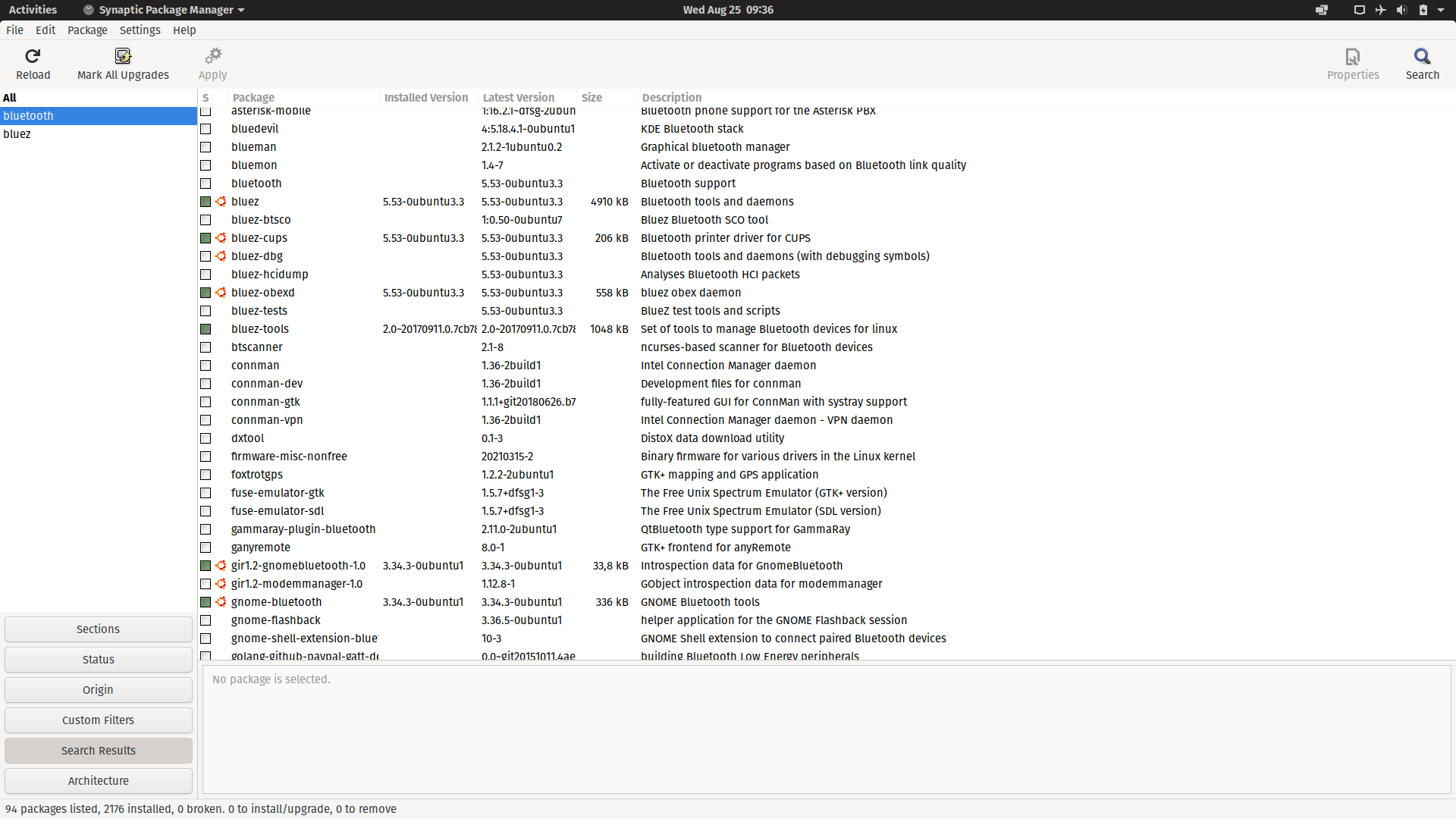This screenshot has width=1456, height=819.
Task: Select the fuse-emulator-sdl package row
Action: tap(827, 511)
